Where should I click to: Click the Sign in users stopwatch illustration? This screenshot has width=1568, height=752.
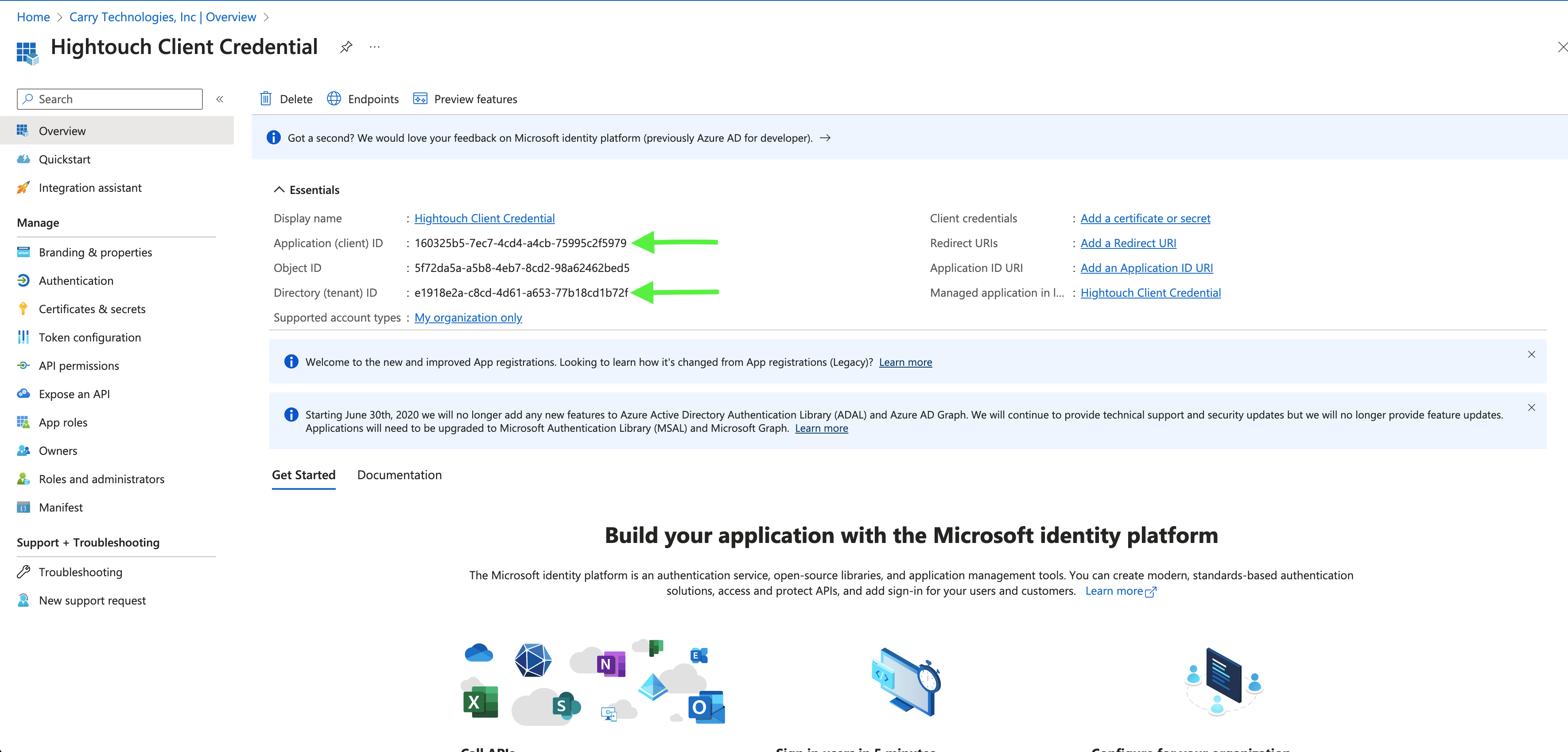906,682
